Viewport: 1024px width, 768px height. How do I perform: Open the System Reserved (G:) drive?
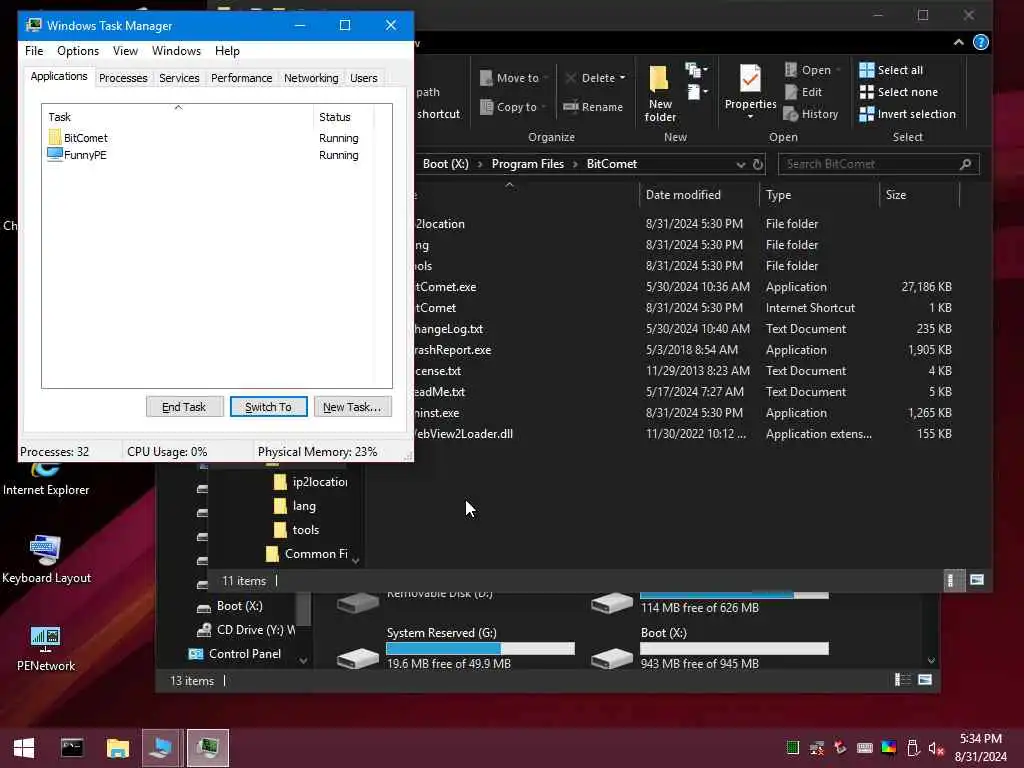click(456, 648)
